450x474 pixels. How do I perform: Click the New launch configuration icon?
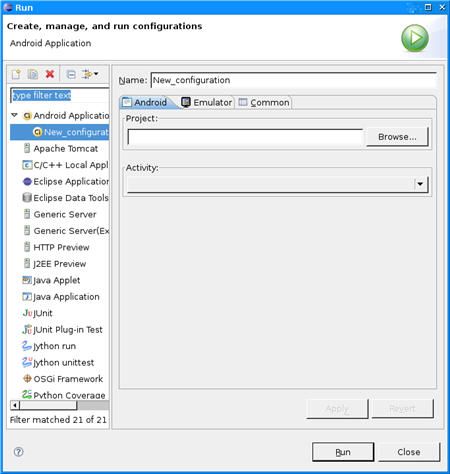pyautogui.click(x=16, y=74)
